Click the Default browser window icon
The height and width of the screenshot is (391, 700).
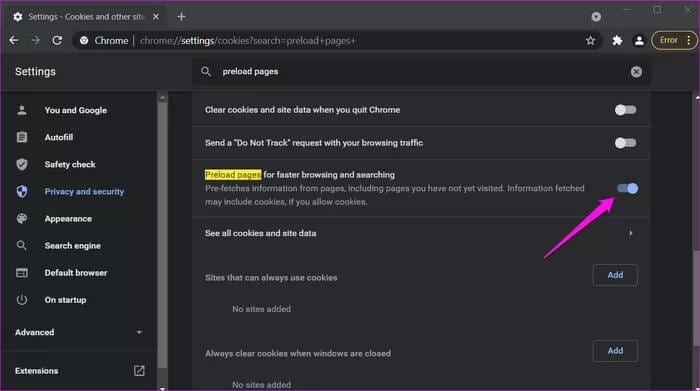point(22,273)
